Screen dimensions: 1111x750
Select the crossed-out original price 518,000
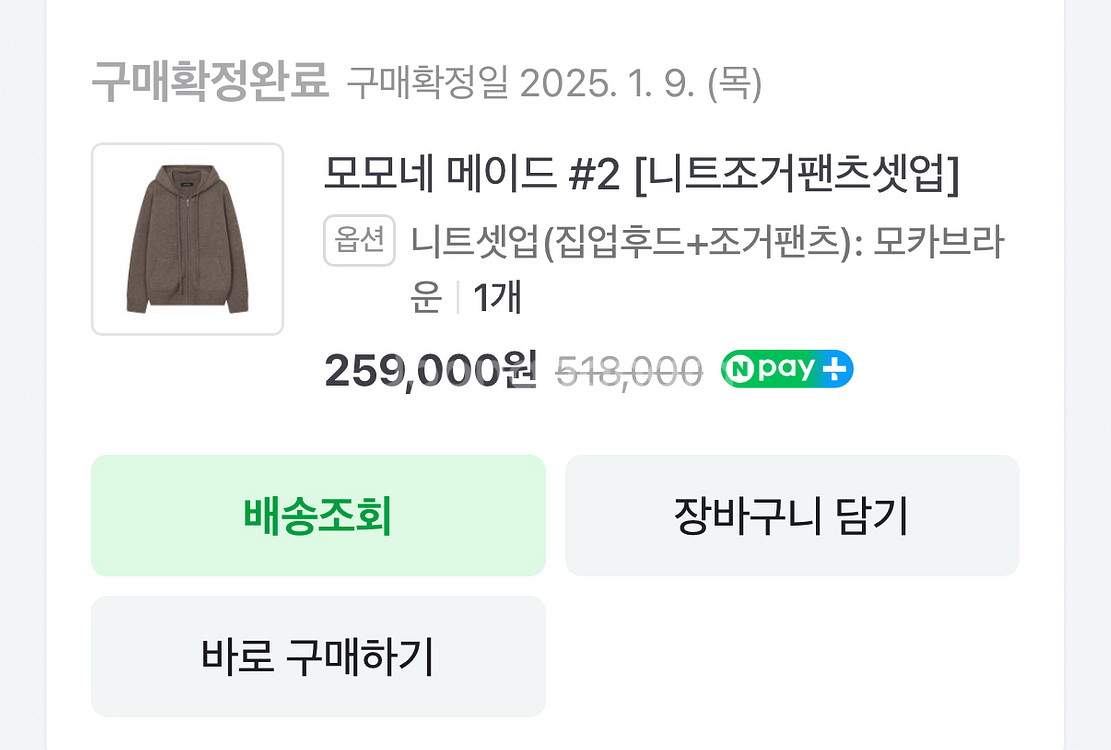click(630, 368)
